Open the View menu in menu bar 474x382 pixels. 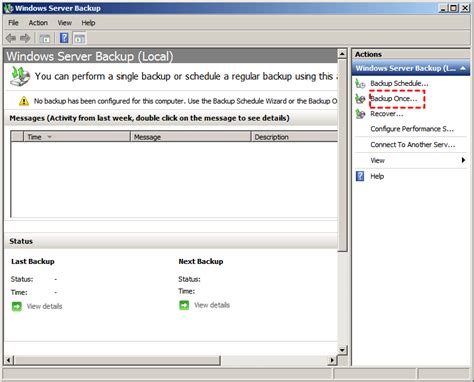64,23
